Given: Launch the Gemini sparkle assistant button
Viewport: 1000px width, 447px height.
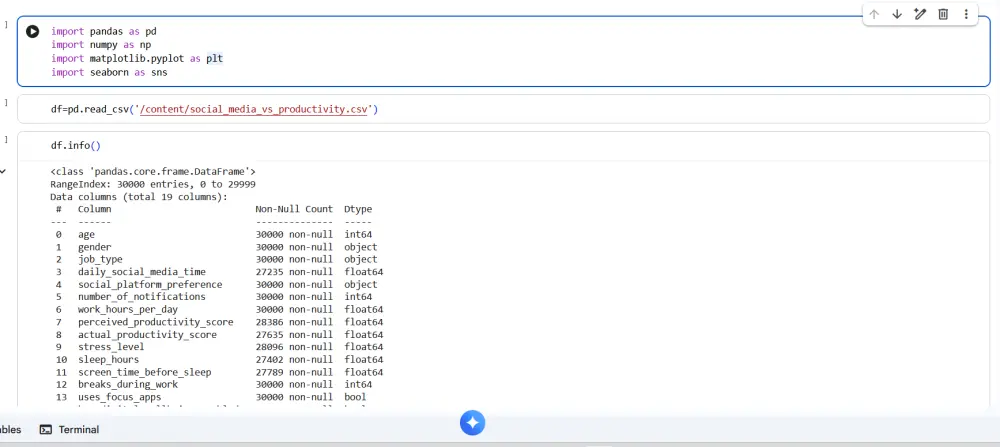Looking at the screenshot, I should pyautogui.click(x=473, y=423).
